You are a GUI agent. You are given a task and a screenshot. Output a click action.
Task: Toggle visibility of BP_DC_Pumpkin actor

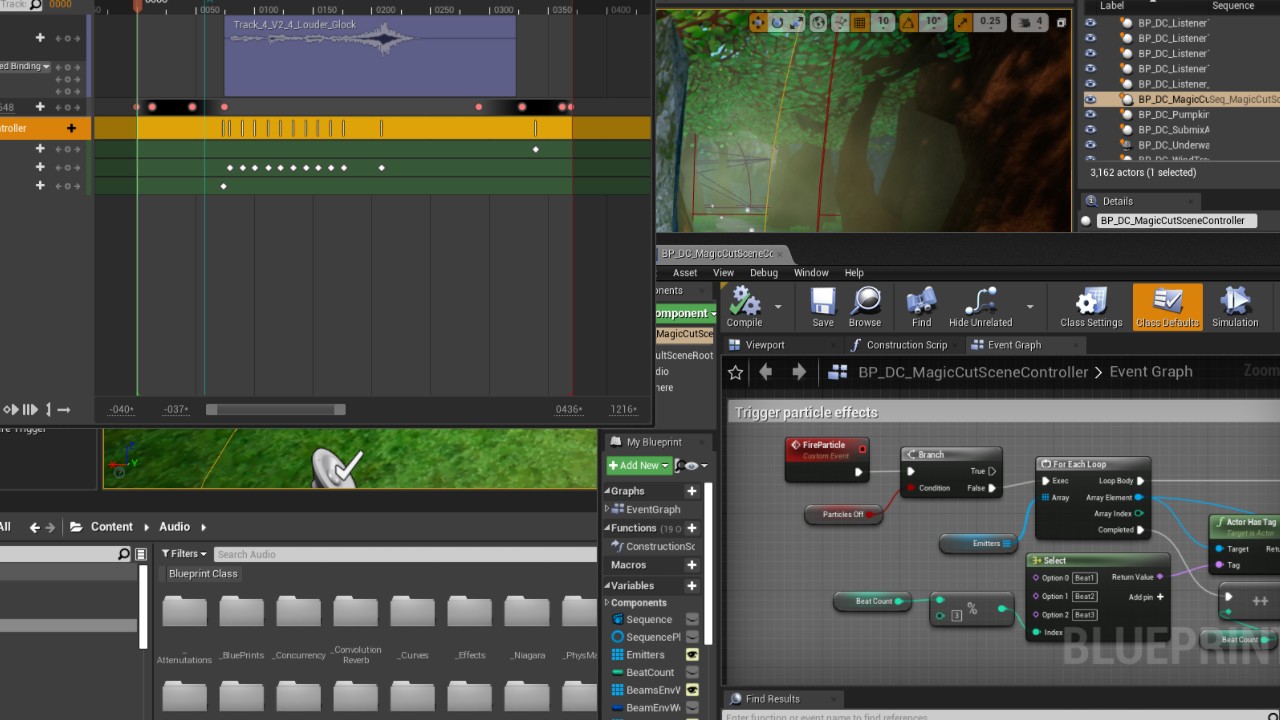[x=1091, y=115]
